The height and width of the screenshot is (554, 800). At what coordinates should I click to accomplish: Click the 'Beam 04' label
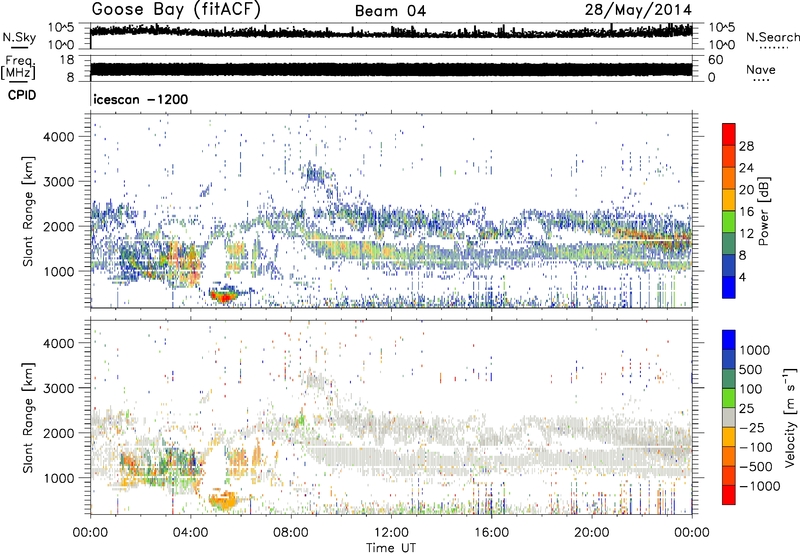pyautogui.click(x=390, y=11)
